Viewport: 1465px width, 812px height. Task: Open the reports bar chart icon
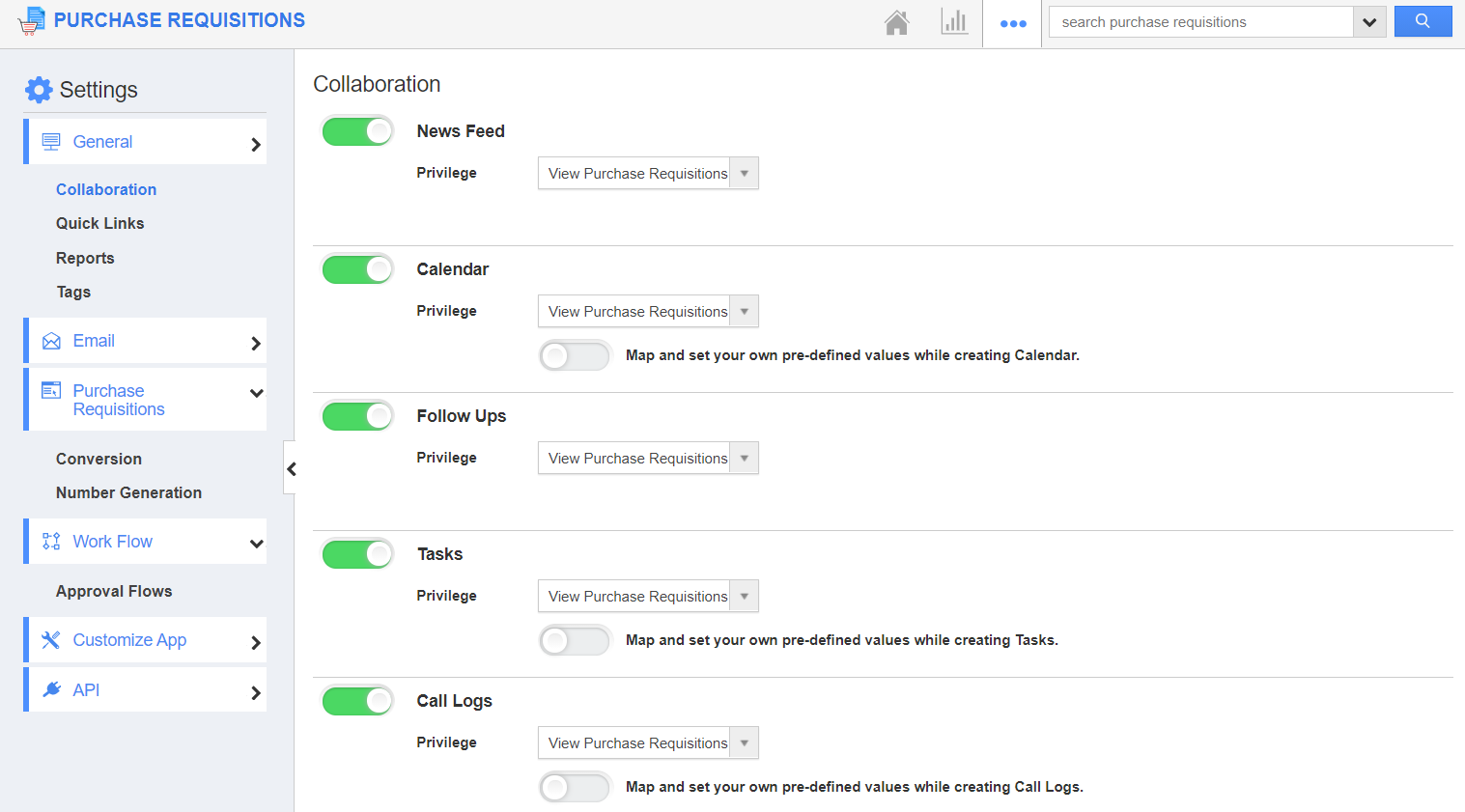953,22
